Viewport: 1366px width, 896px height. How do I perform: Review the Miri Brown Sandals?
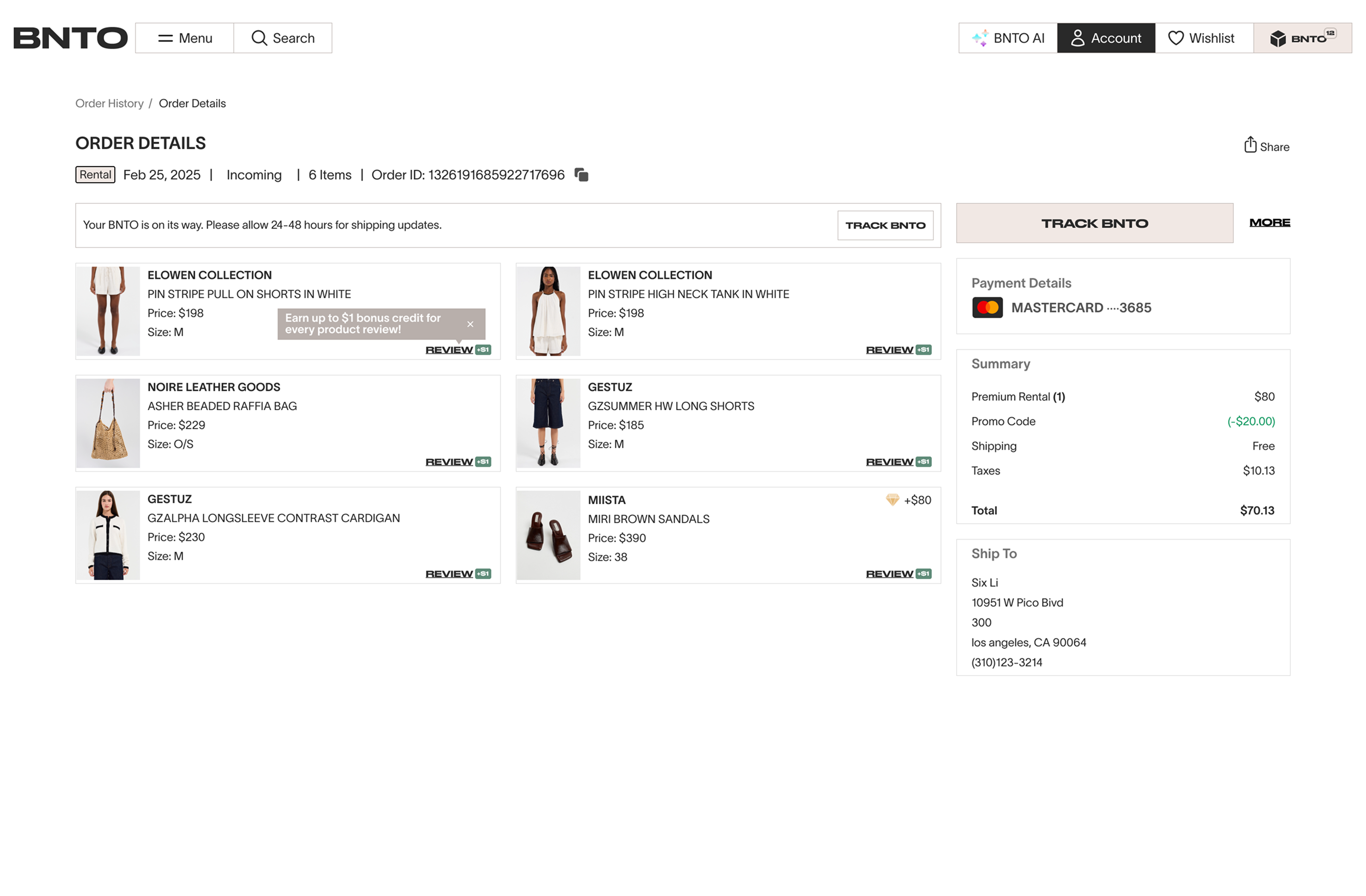pyautogui.click(x=889, y=574)
